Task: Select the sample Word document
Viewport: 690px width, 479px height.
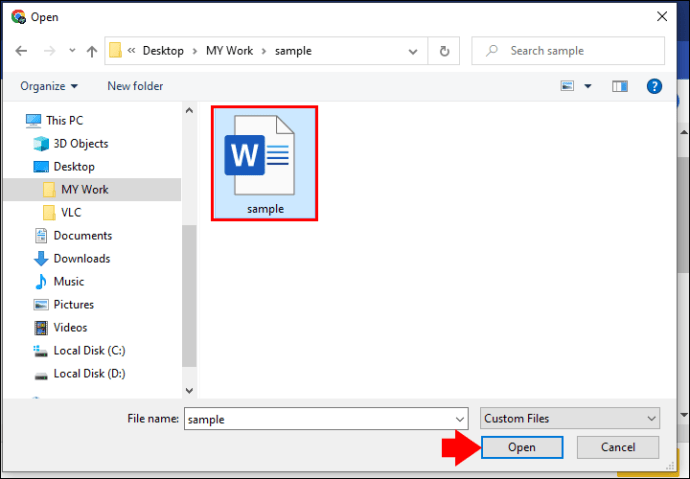Action: 264,164
